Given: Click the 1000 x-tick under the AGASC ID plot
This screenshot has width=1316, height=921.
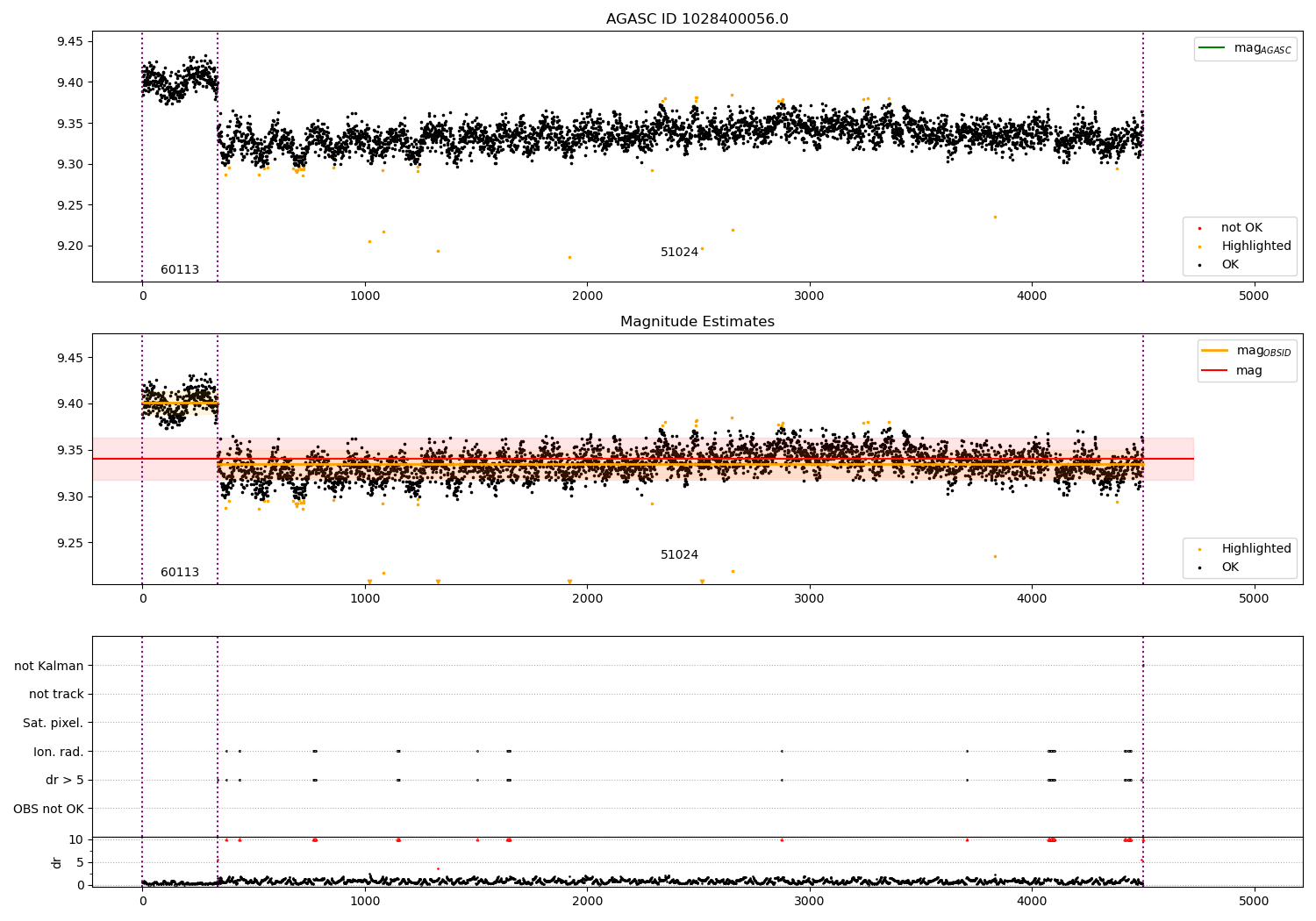Looking at the screenshot, I should [365, 296].
